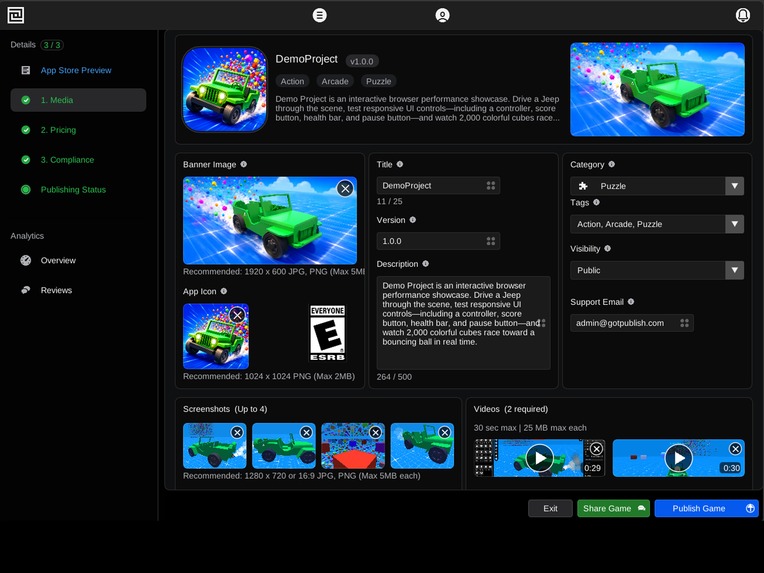Viewport: 764px width, 573px height.
Task: Click the info icon next to Category
Action: tap(611, 164)
